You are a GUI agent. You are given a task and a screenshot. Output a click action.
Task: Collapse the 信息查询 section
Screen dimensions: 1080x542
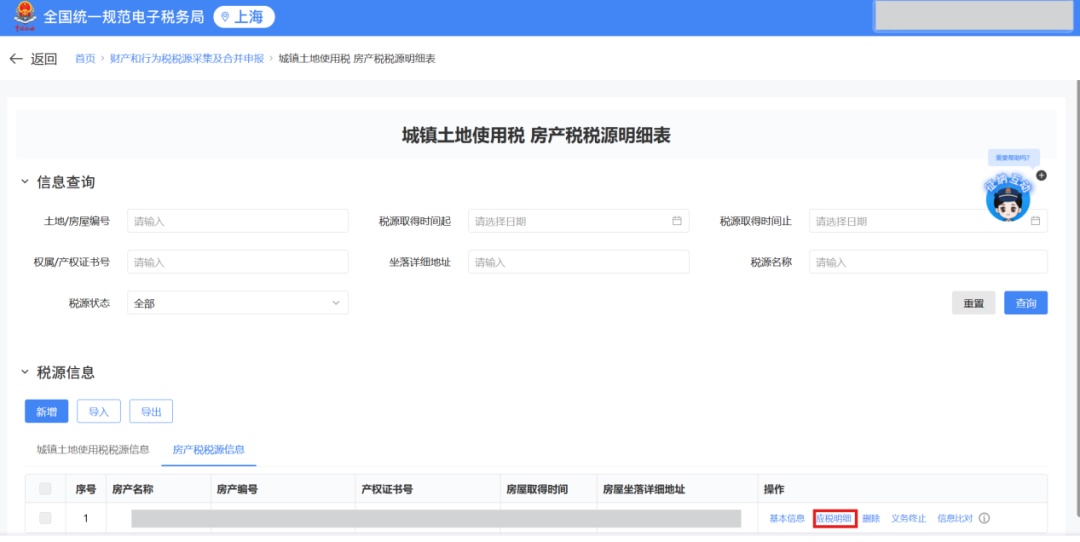click(x=25, y=182)
